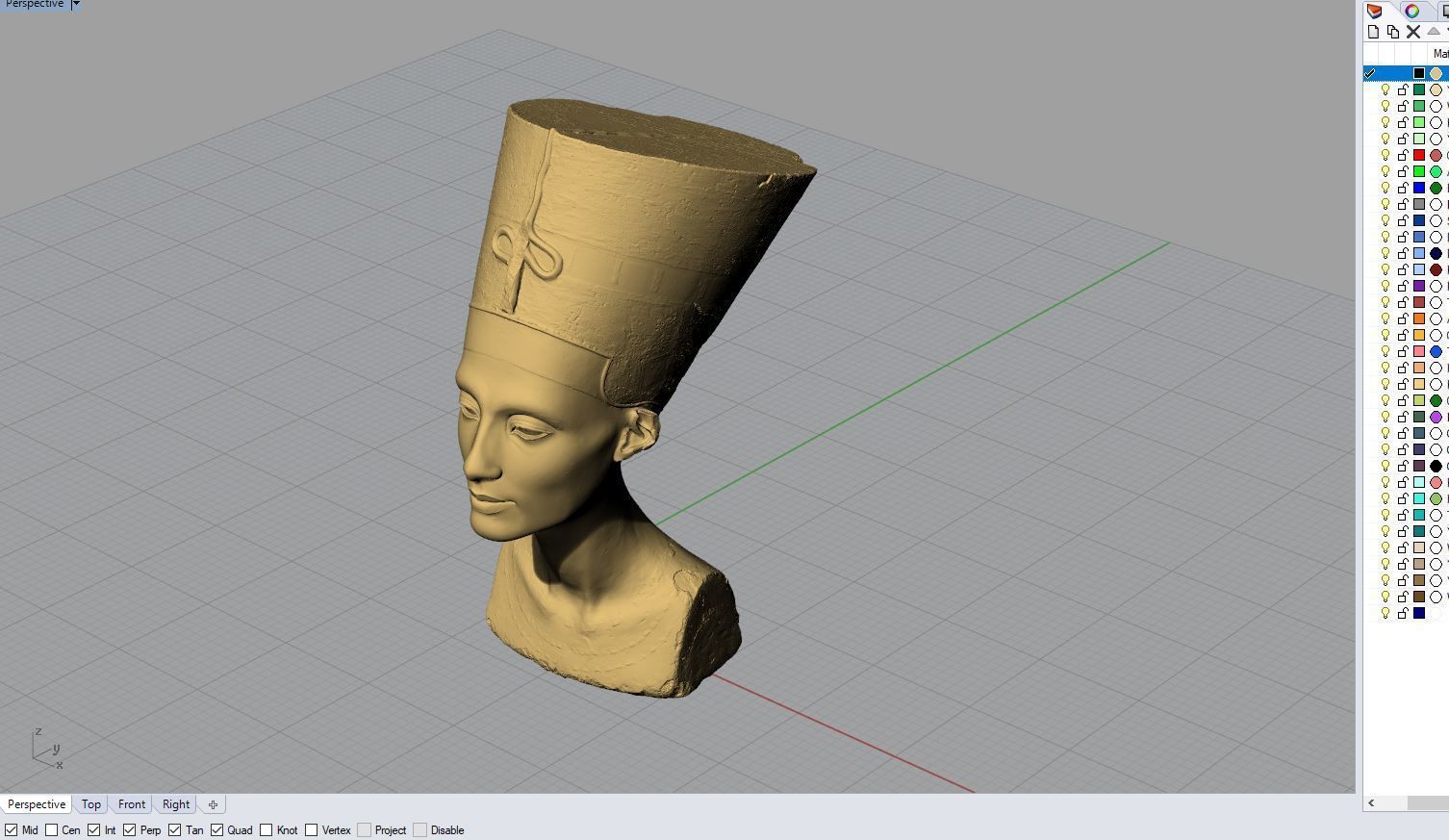The width and height of the screenshot is (1449, 840).
Task: Open the red layer color swatch
Action: (x=1419, y=155)
